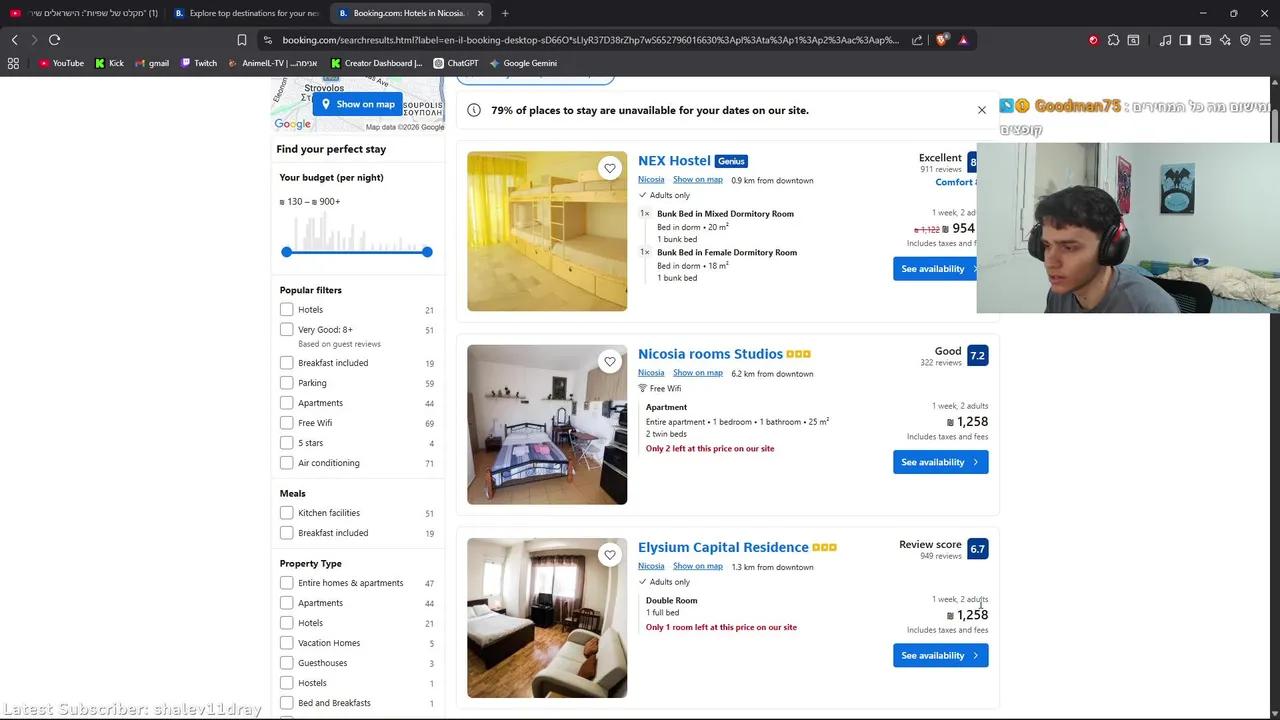See availability for NEX Hostel

(x=934, y=269)
